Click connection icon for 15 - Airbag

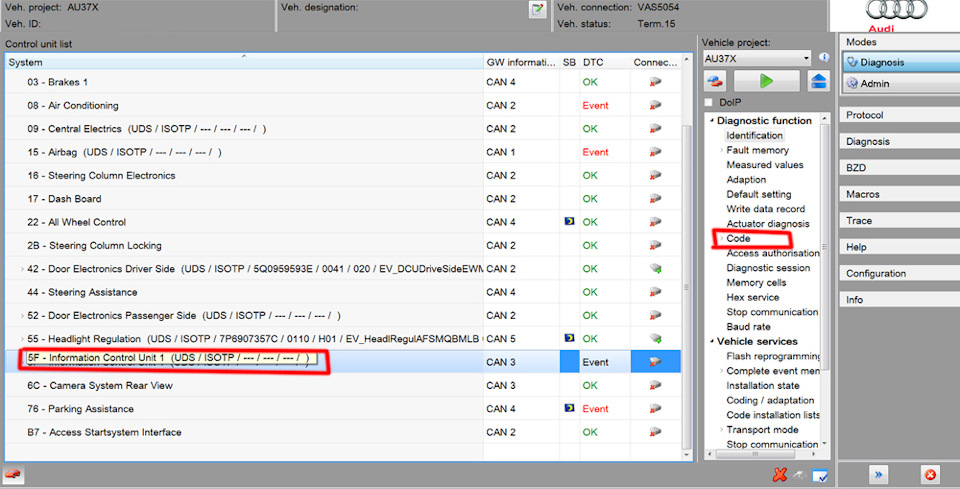[x=655, y=152]
